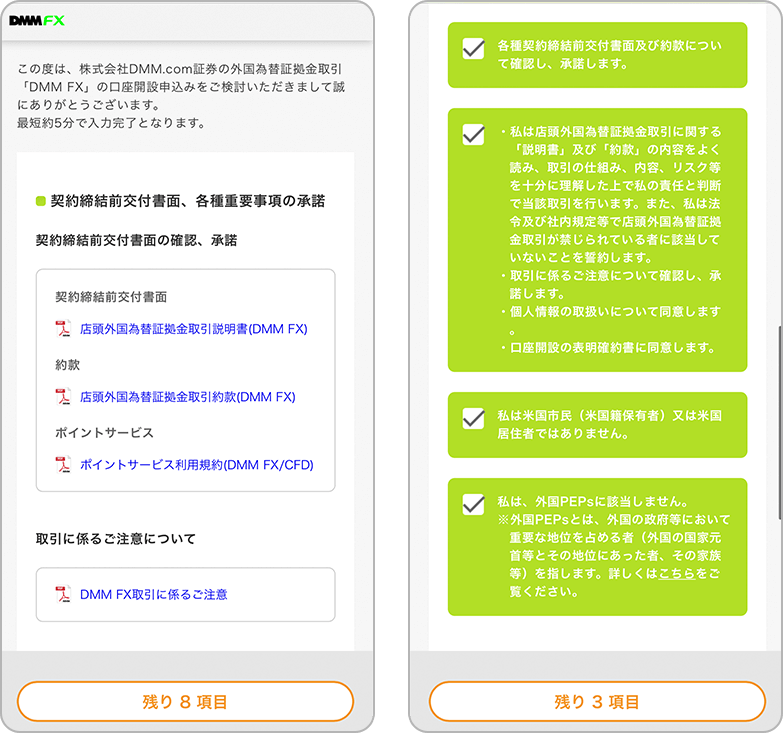
Task: Uncheck 各種契約締結前交付書面及び約款 confirmation checkbox
Action: [x=473, y=48]
